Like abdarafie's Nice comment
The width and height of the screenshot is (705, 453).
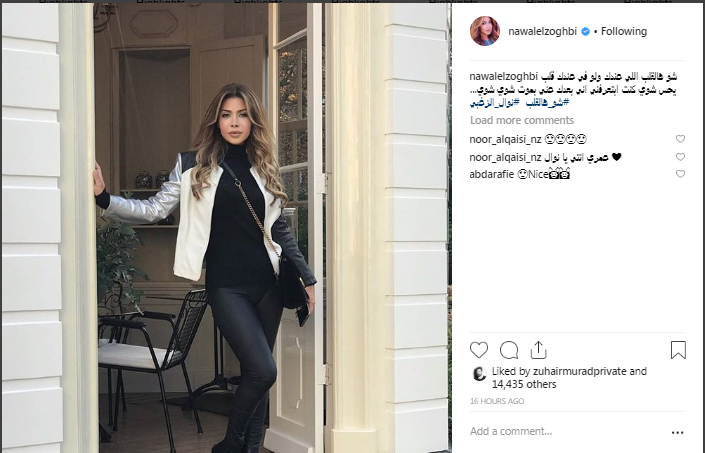click(680, 174)
